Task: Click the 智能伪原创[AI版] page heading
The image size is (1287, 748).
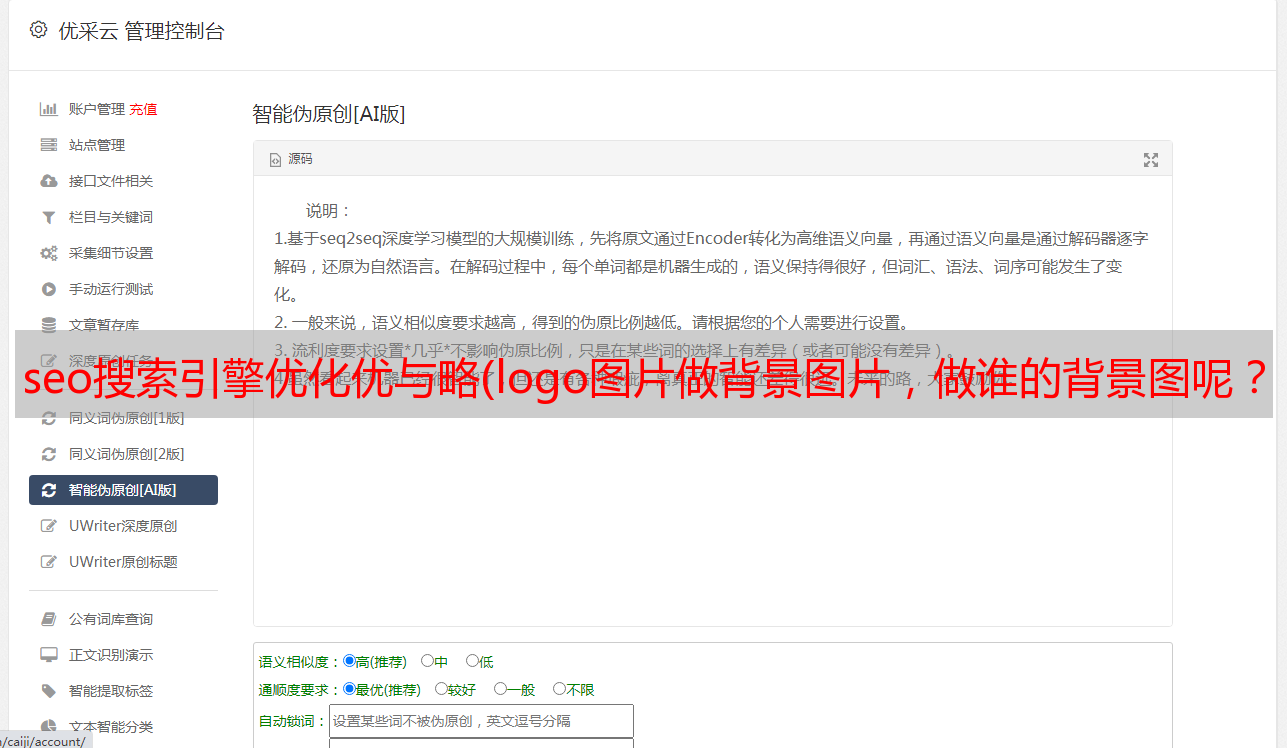Action: (x=329, y=114)
